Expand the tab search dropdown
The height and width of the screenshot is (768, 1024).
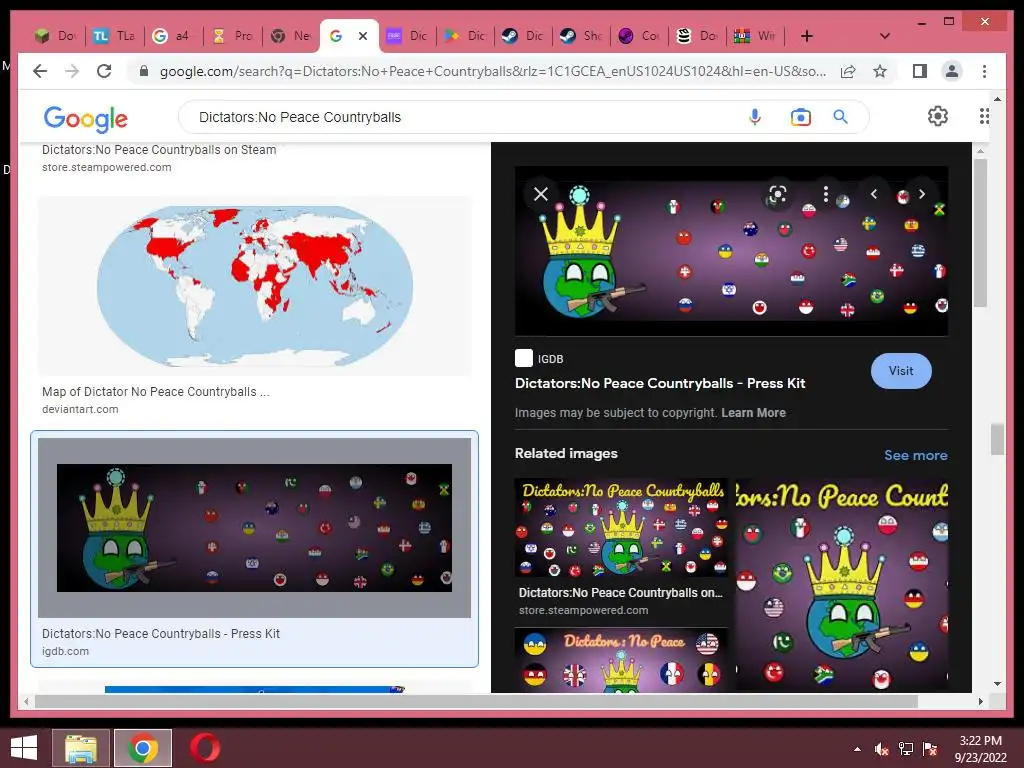[x=884, y=36]
